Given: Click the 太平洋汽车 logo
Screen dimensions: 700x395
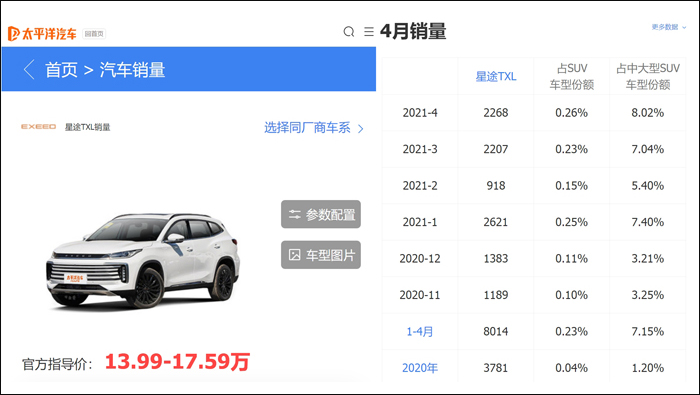Looking at the screenshot, I should click(42, 33).
